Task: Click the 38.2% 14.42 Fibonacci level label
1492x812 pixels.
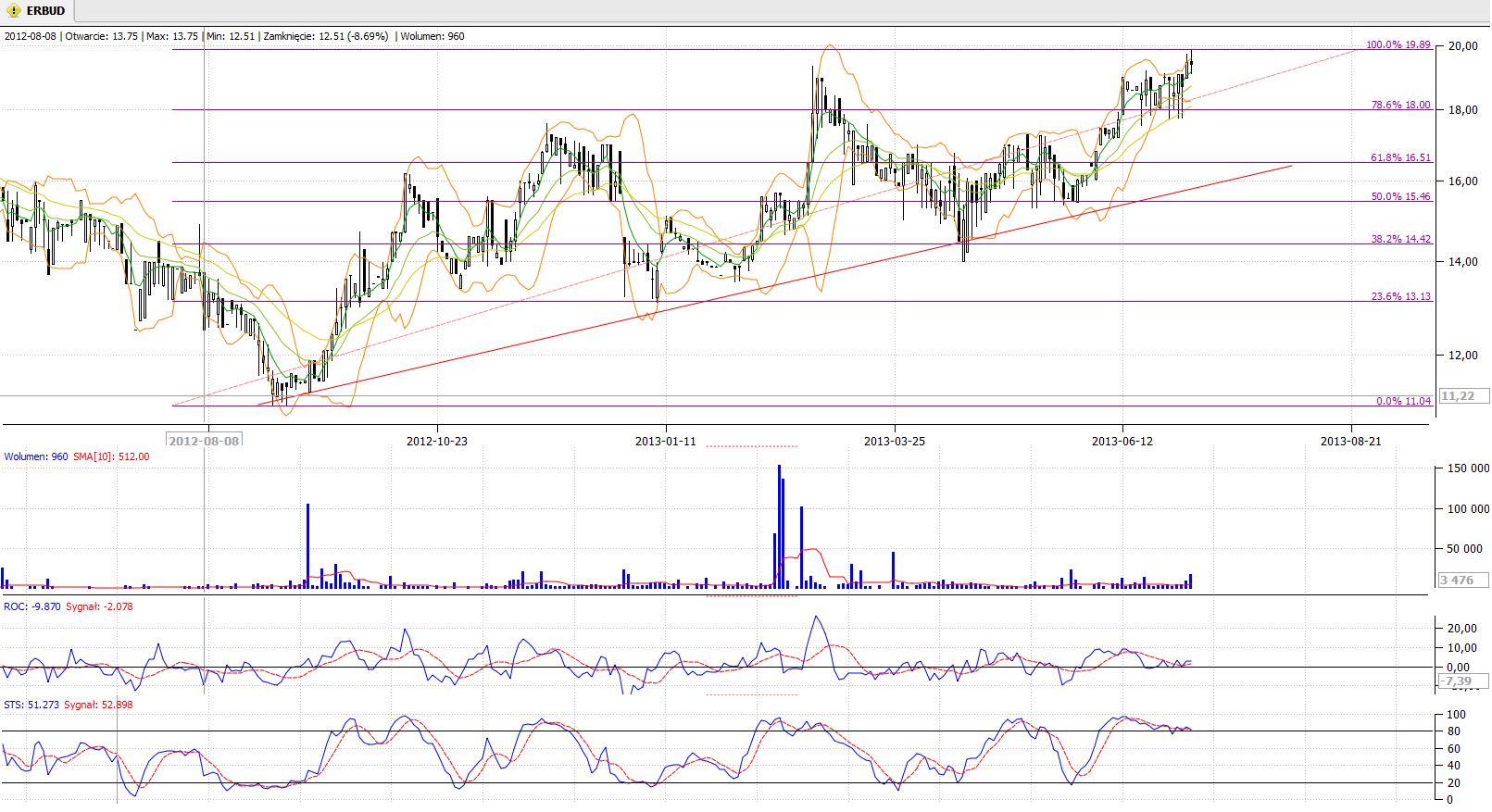Action: pyautogui.click(x=1400, y=239)
